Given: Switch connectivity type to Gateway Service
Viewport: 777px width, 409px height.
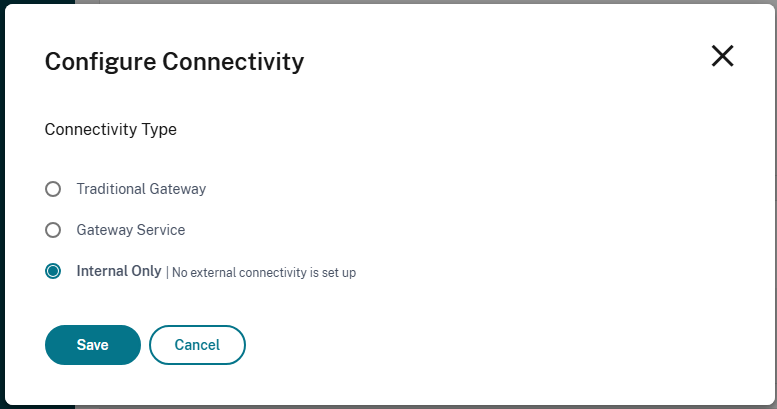Looking at the screenshot, I should 53,230.
